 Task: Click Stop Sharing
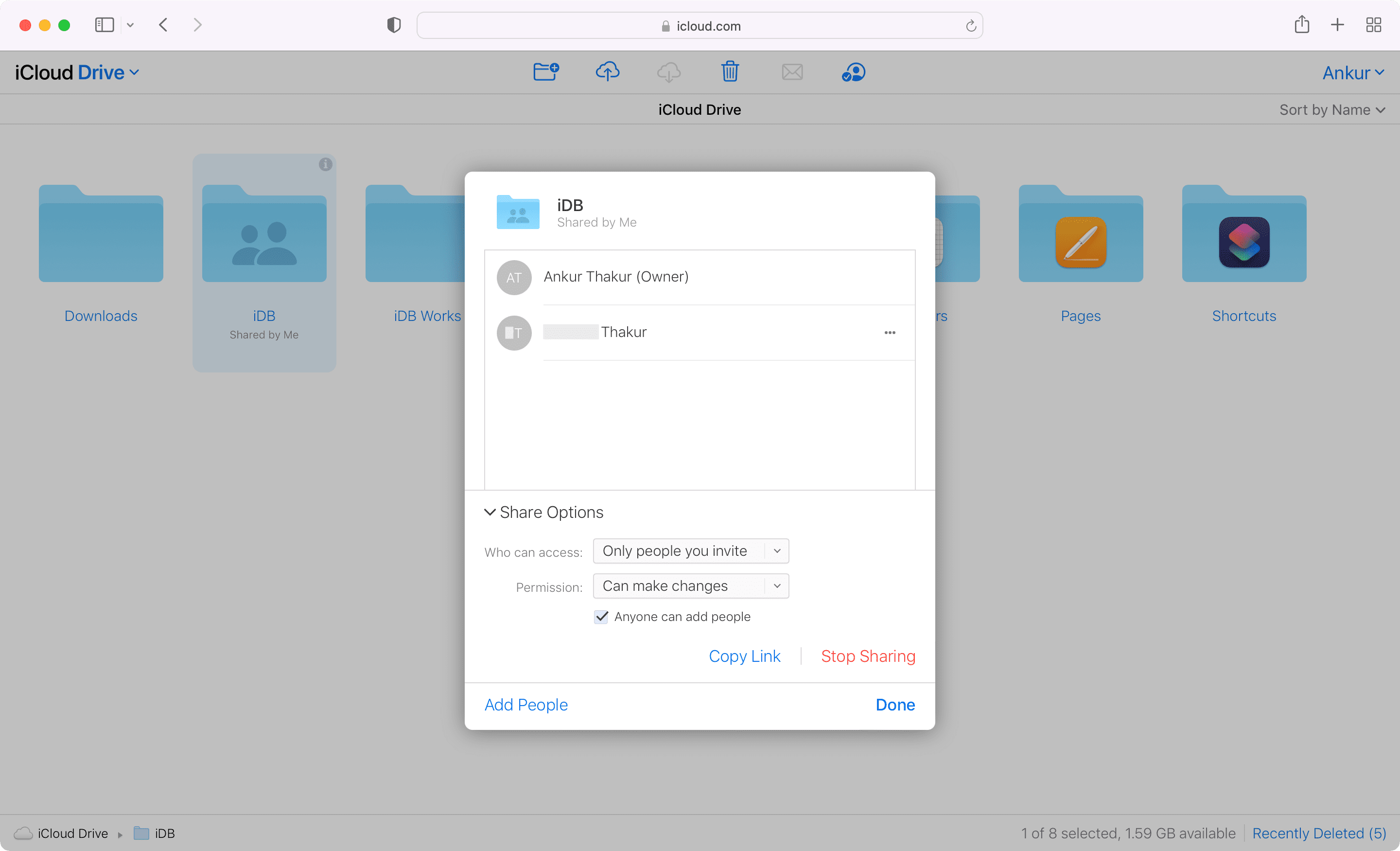(x=868, y=656)
